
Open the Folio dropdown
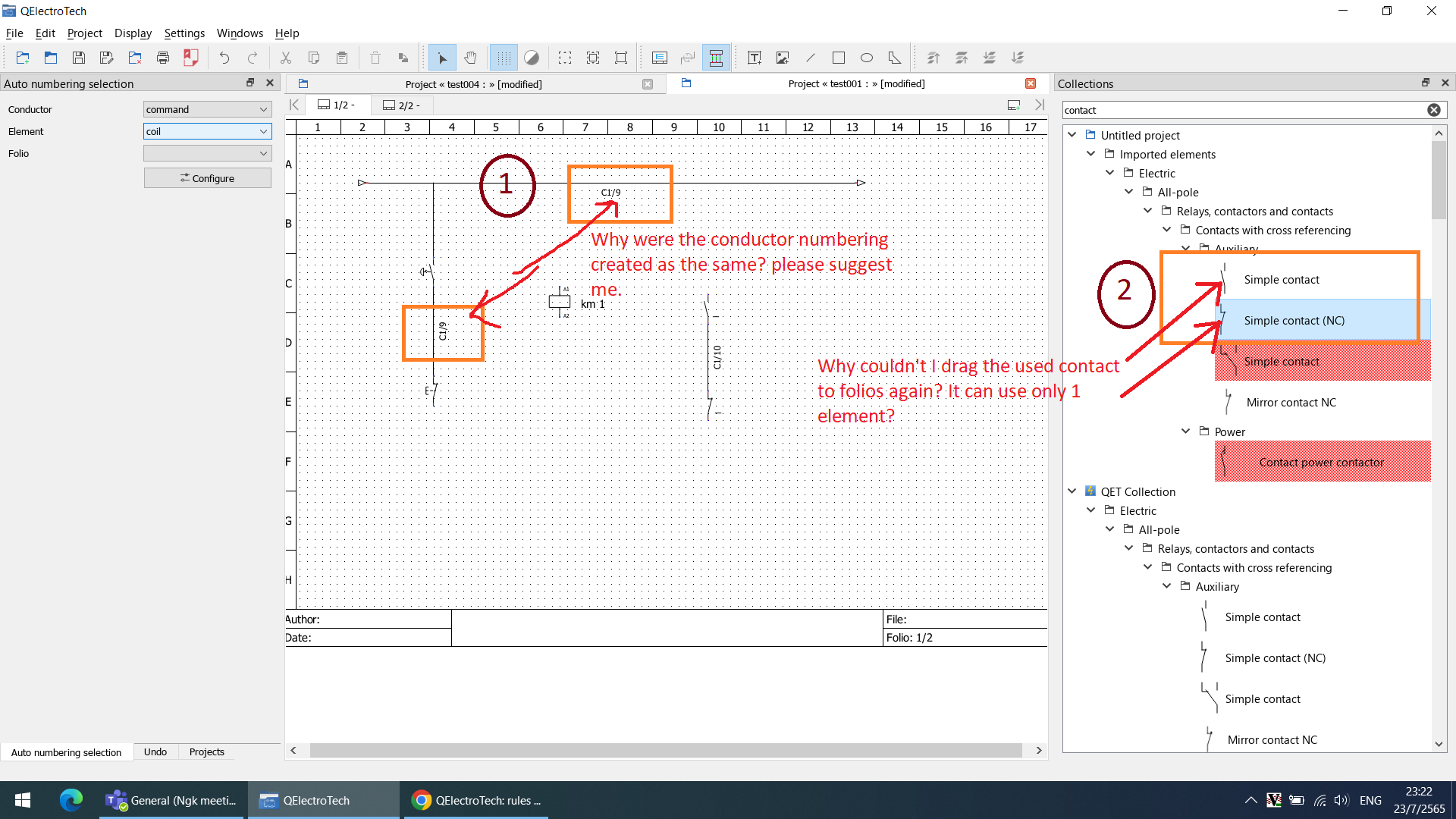coord(207,153)
